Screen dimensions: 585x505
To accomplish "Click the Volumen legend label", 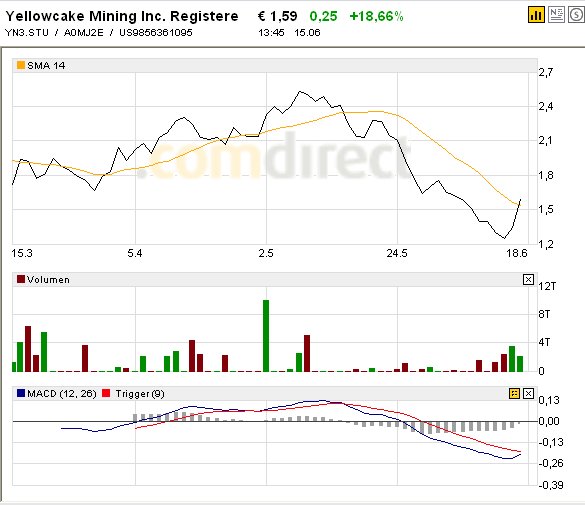I will click(49, 280).
